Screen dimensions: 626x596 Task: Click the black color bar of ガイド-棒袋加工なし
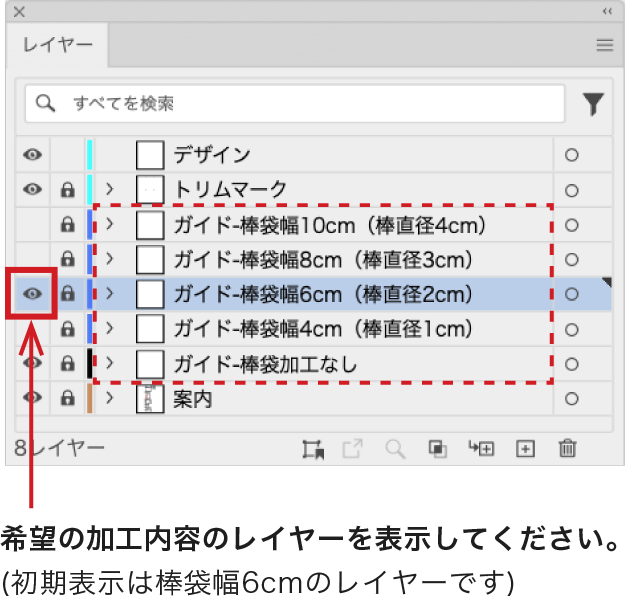pyautogui.click(x=90, y=363)
